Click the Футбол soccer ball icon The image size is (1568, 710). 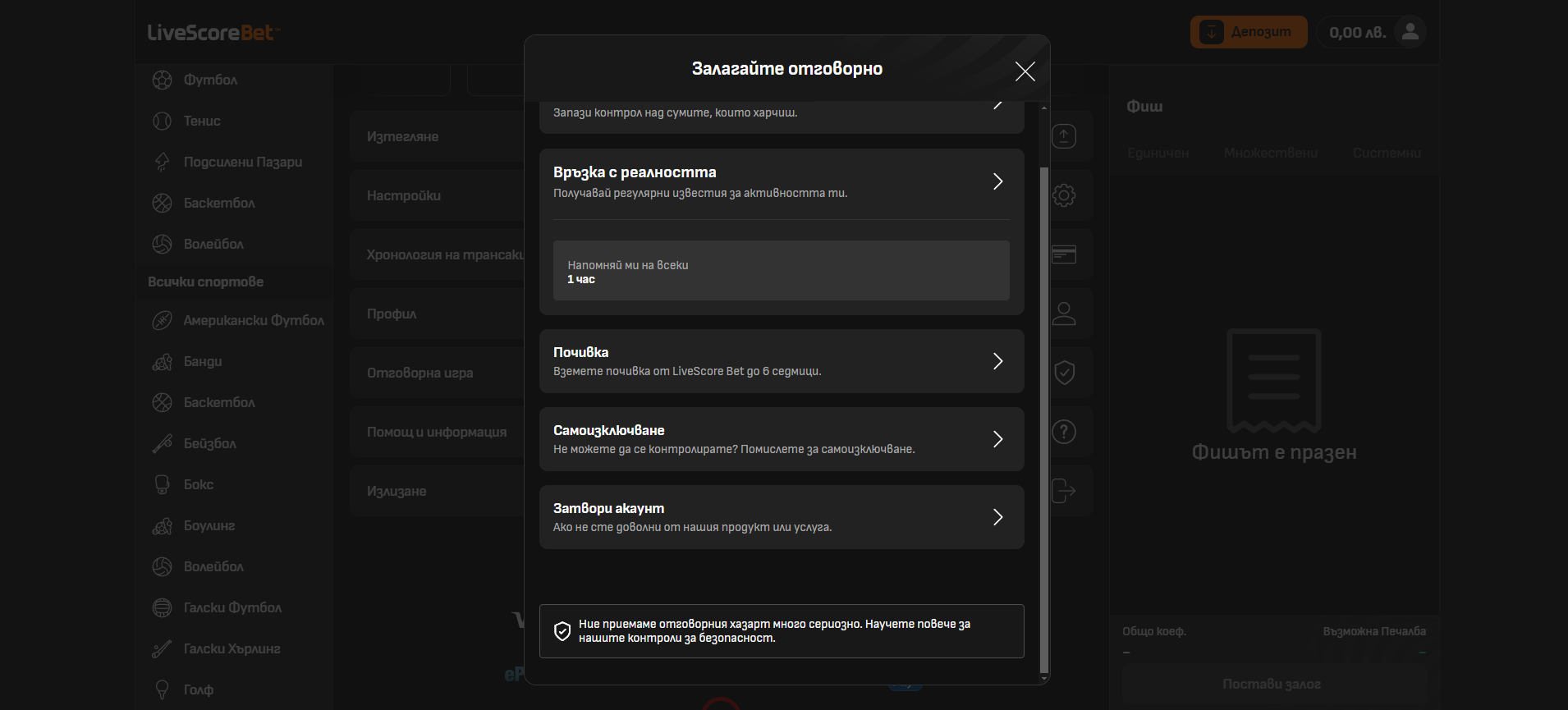tap(163, 80)
